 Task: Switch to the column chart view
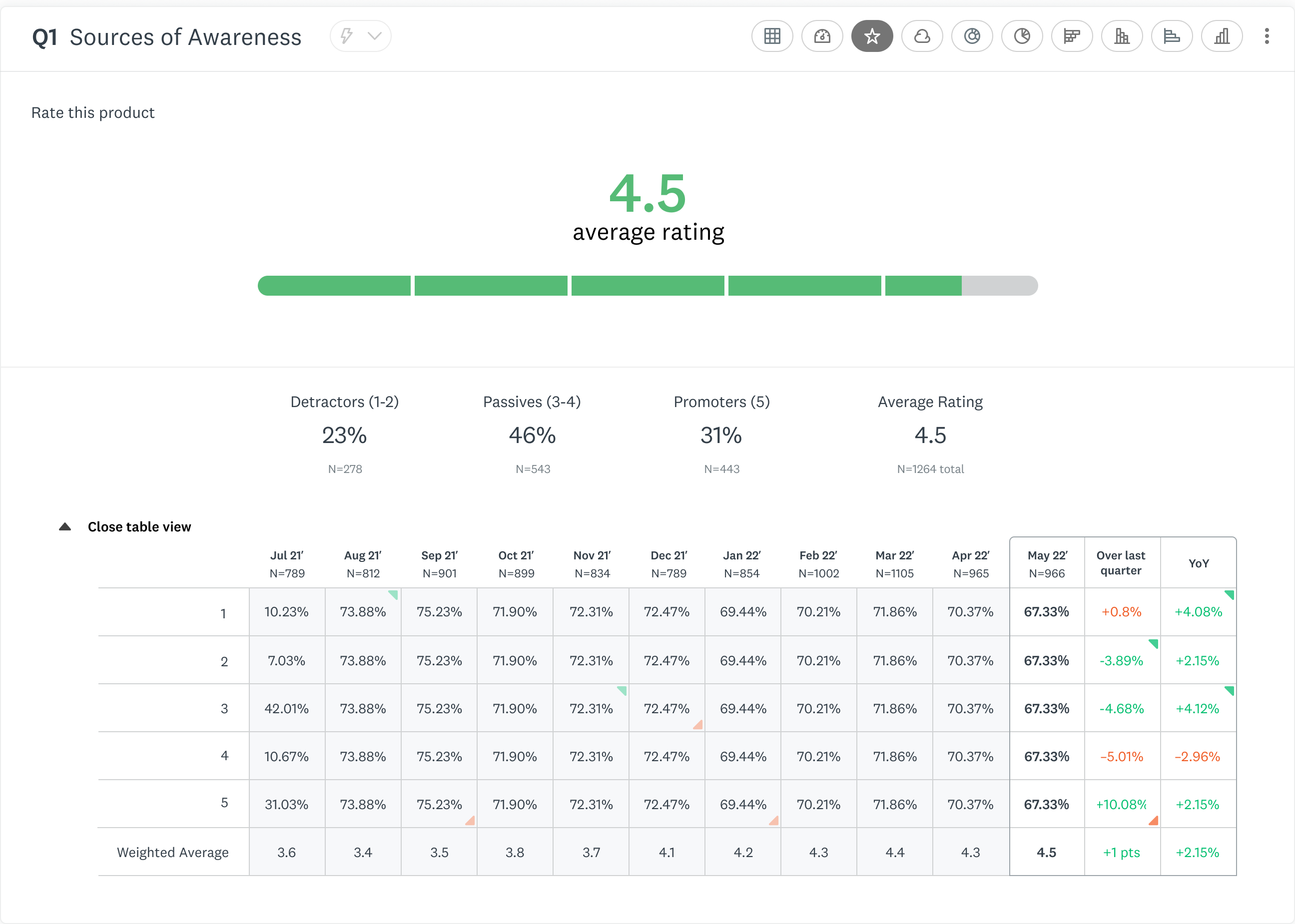pyautogui.click(x=1222, y=36)
